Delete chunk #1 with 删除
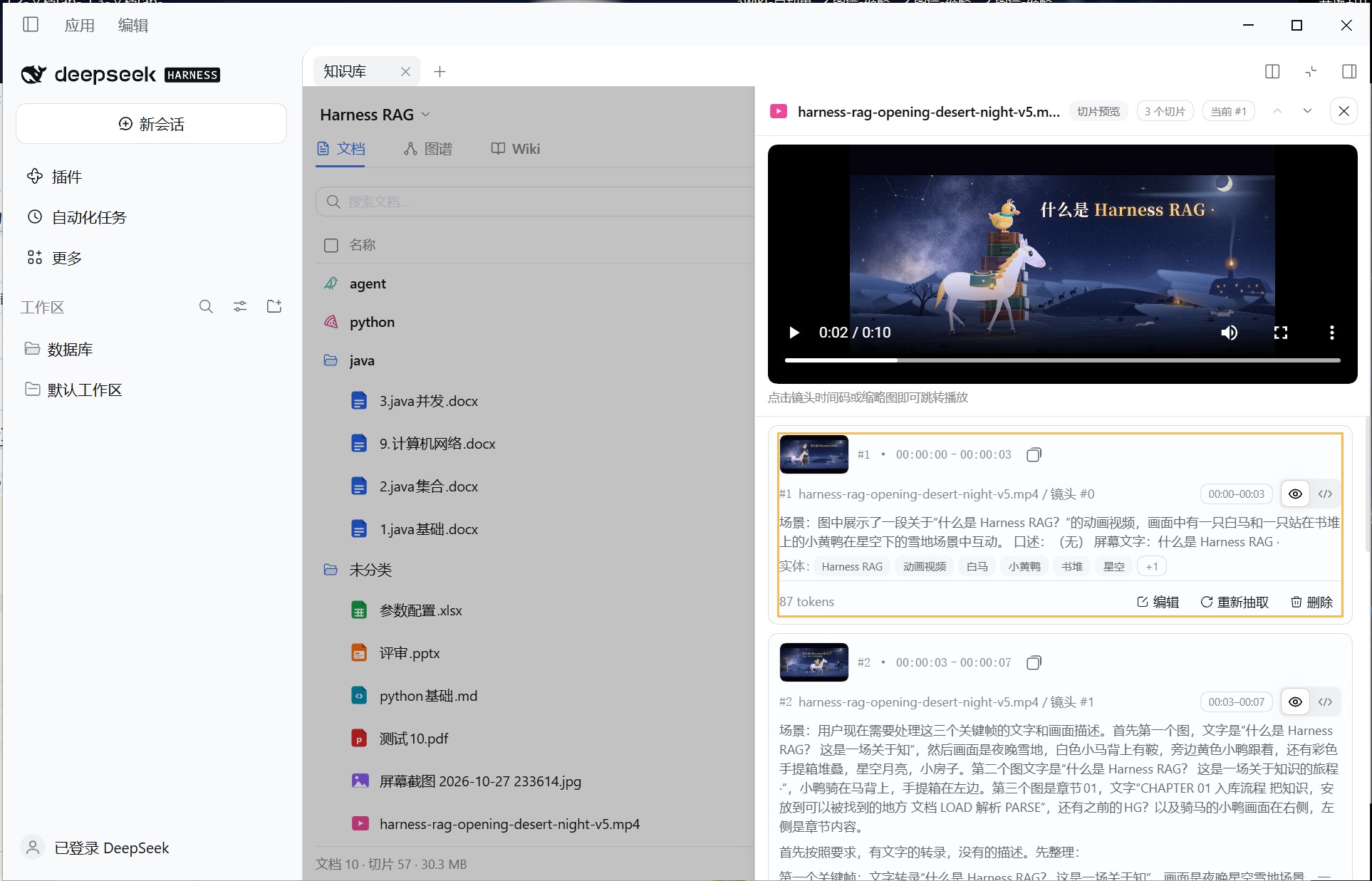This screenshot has height=881, width=1372. (1311, 602)
